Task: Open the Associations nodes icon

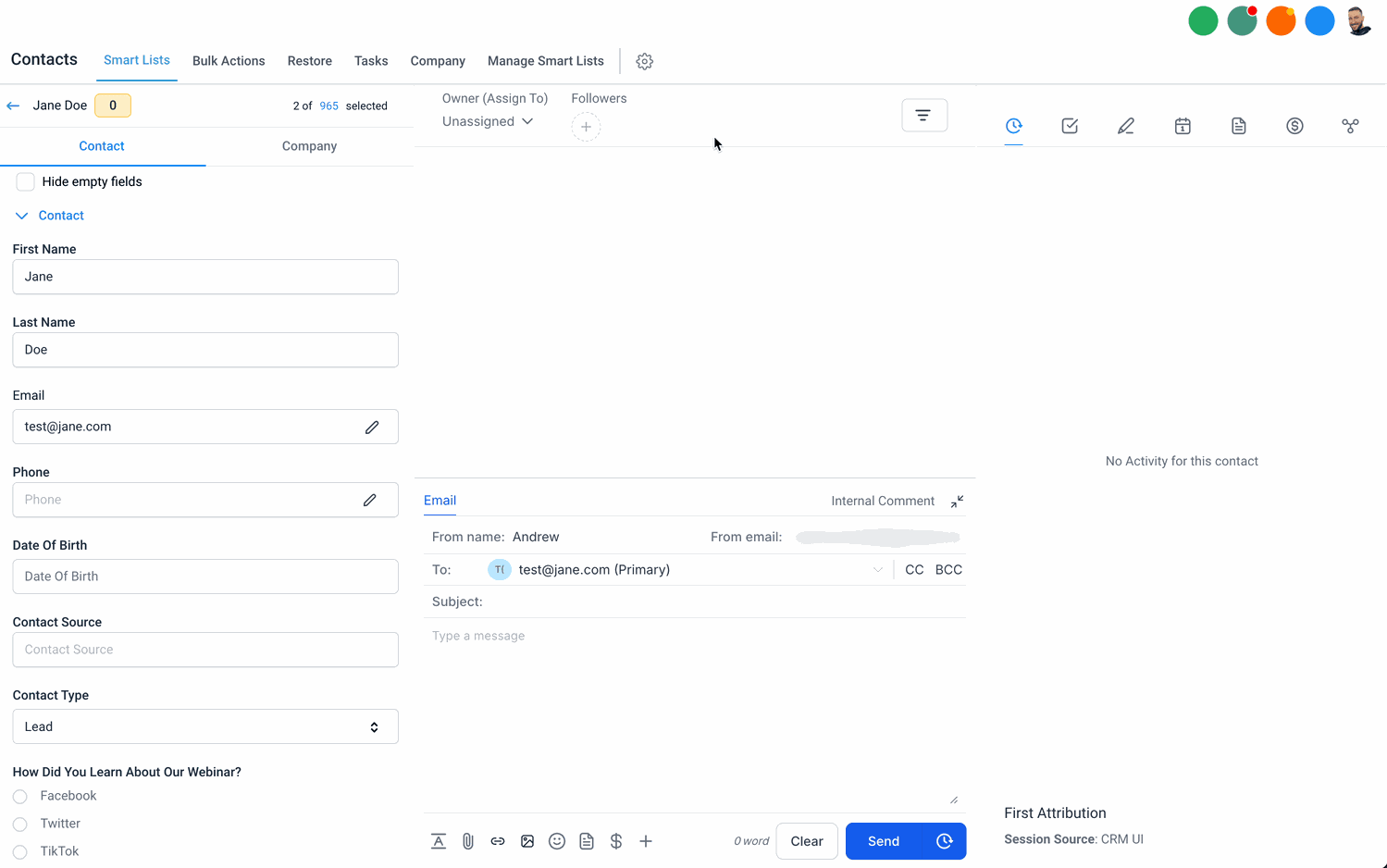Action: [1350, 126]
